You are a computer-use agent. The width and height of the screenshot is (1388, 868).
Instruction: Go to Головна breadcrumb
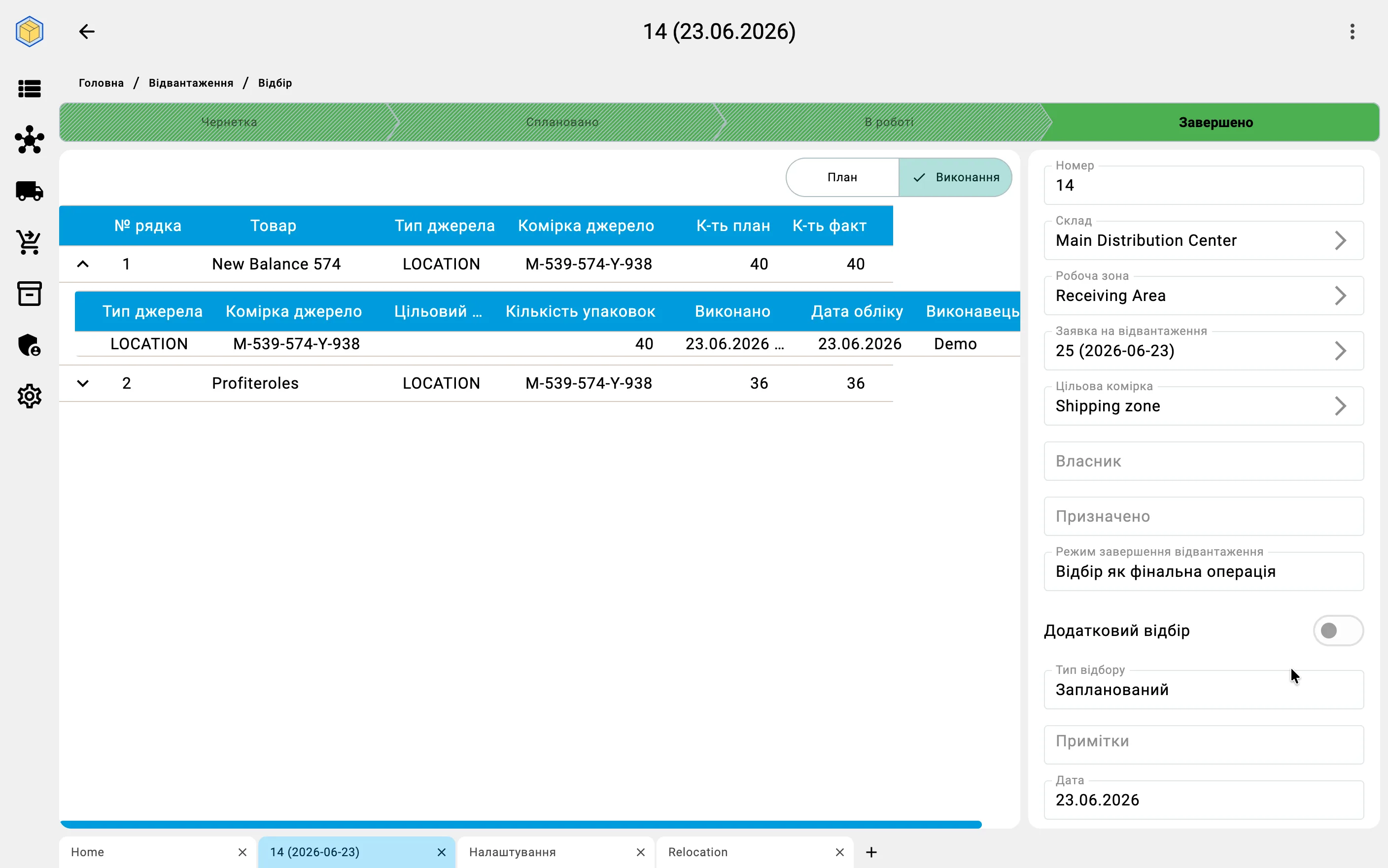(101, 83)
